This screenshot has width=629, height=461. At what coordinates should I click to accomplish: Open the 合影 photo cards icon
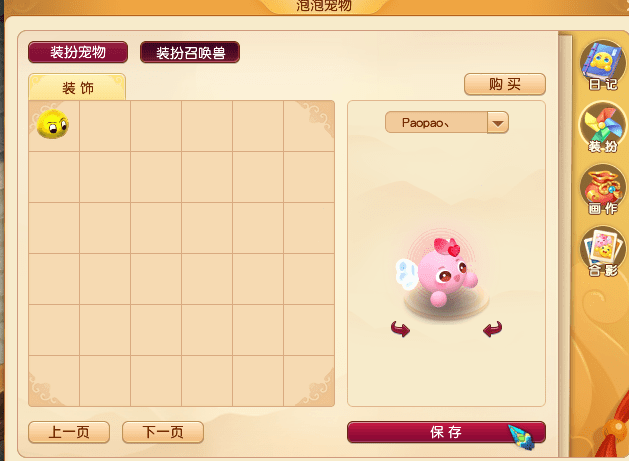[x=603, y=252]
